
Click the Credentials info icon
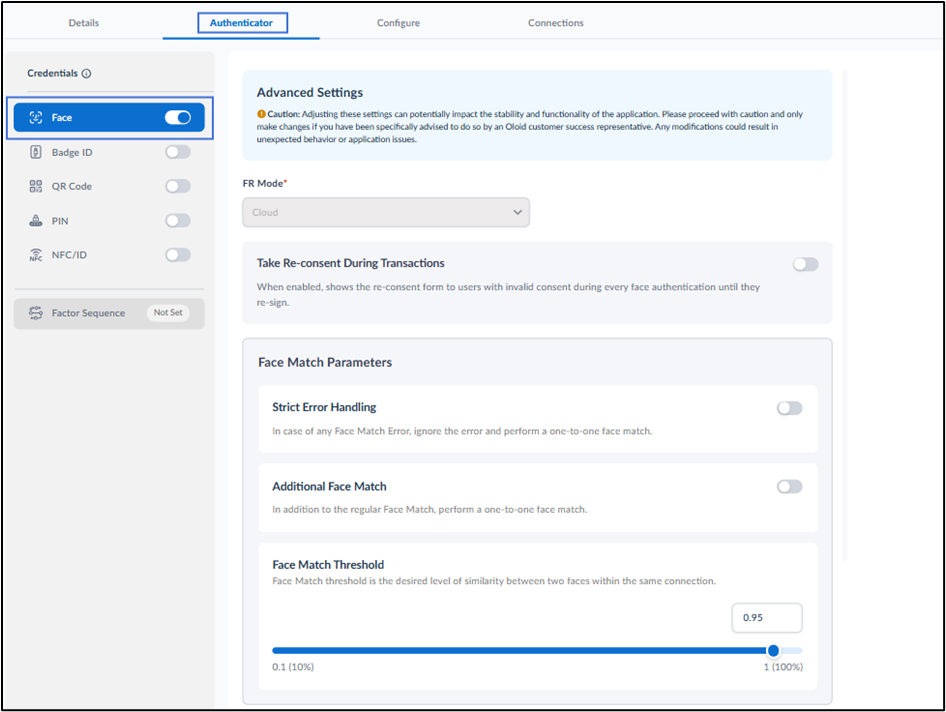[x=86, y=74]
